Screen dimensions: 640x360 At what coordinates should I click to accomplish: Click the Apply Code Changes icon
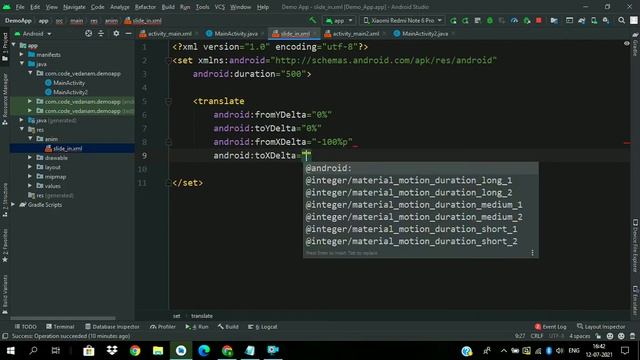click(478, 20)
